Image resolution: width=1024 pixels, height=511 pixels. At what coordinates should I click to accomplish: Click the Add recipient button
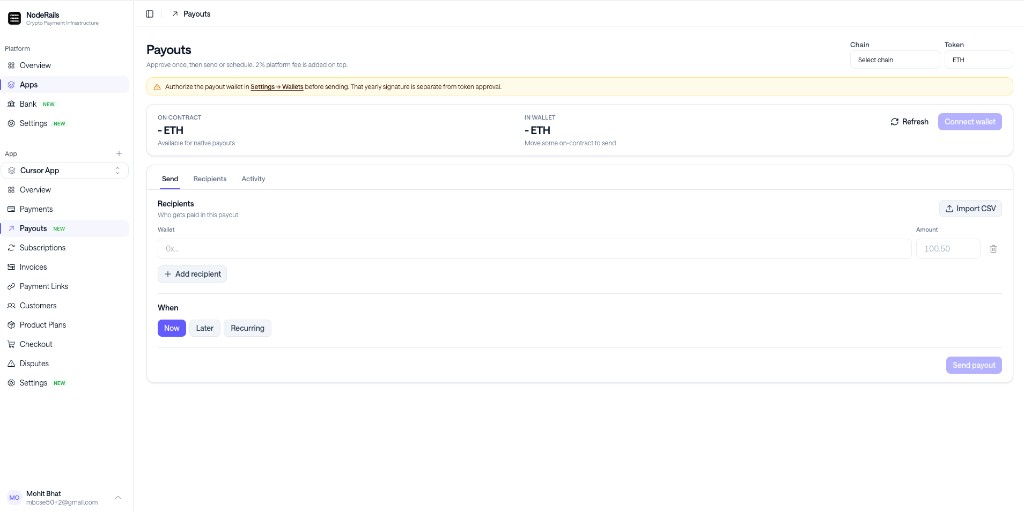pyautogui.click(x=192, y=274)
